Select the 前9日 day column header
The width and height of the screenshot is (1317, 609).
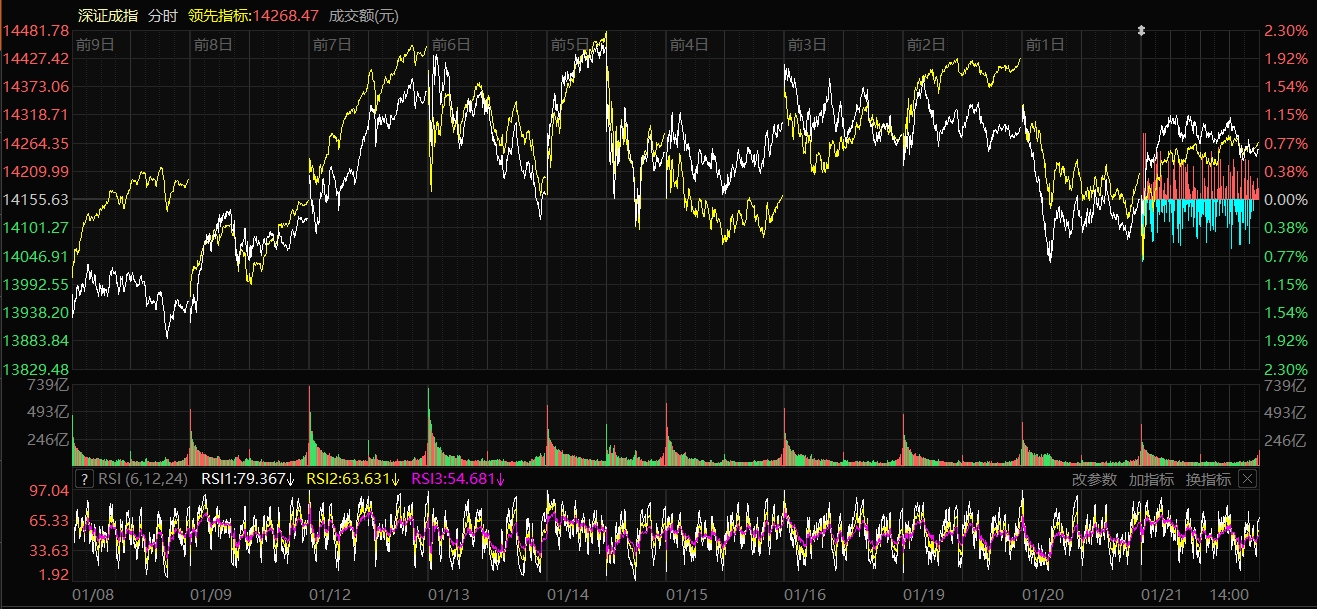pyautogui.click(x=95, y=45)
